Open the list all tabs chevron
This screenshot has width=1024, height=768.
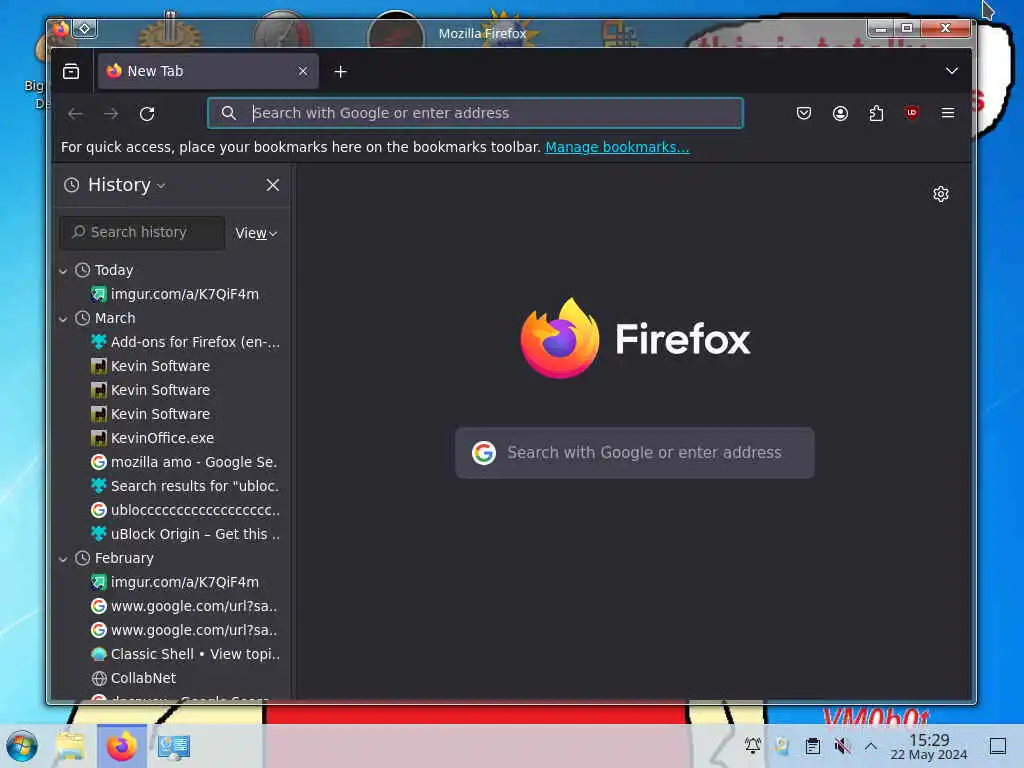click(952, 71)
